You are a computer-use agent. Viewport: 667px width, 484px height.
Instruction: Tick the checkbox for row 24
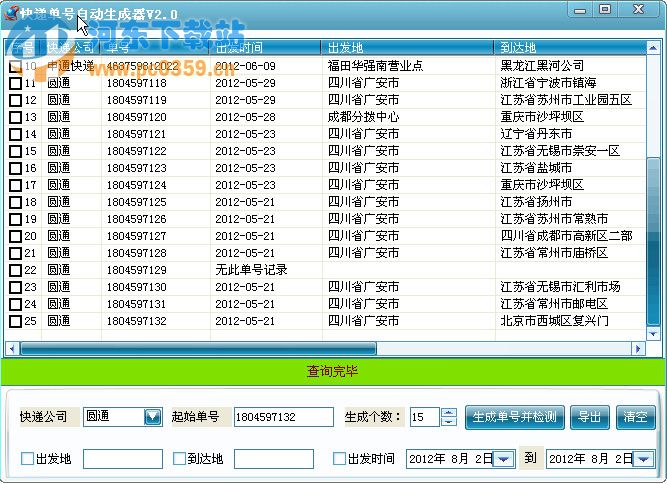[x=15, y=305]
